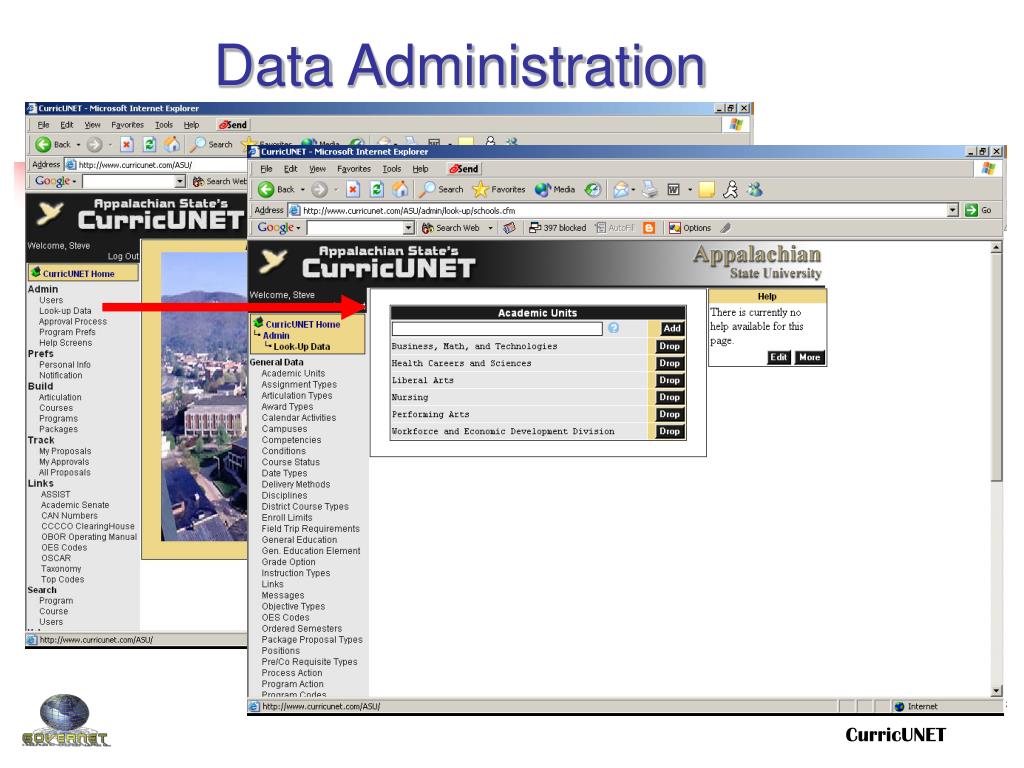Viewport: 1024px width, 768px height.
Task: Click Send button in front menu bar
Action: coord(464,168)
